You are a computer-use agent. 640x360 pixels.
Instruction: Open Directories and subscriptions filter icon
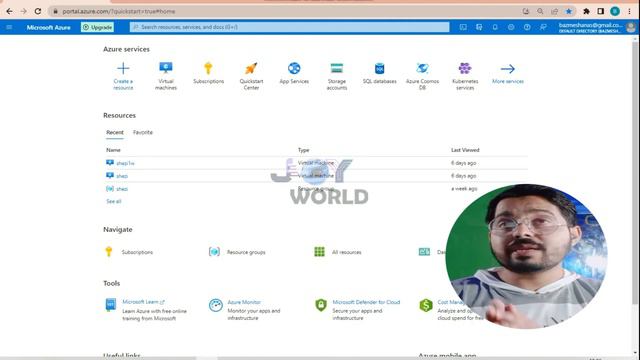click(x=479, y=27)
